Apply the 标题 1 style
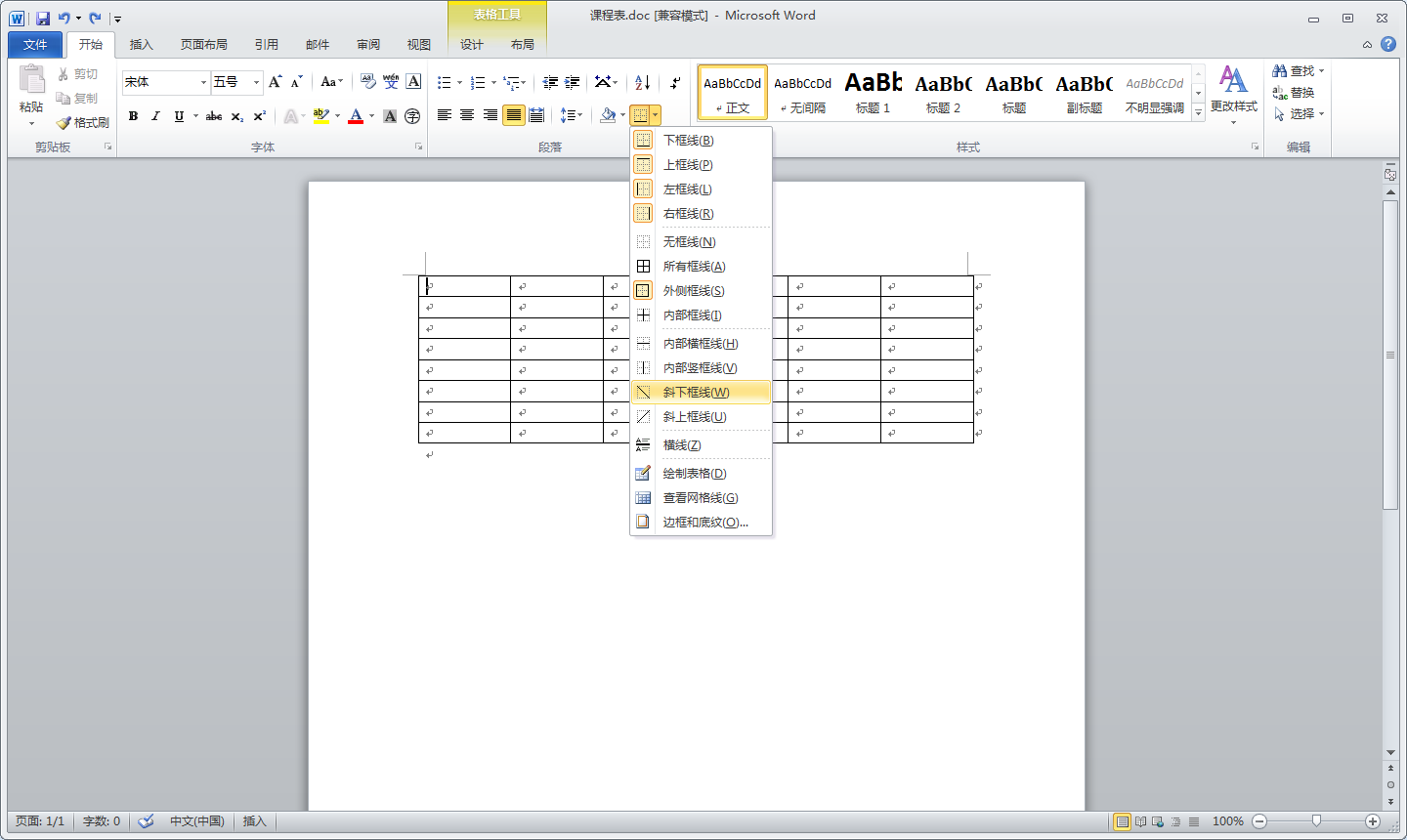The width and height of the screenshot is (1407, 840). click(x=874, y=93)
